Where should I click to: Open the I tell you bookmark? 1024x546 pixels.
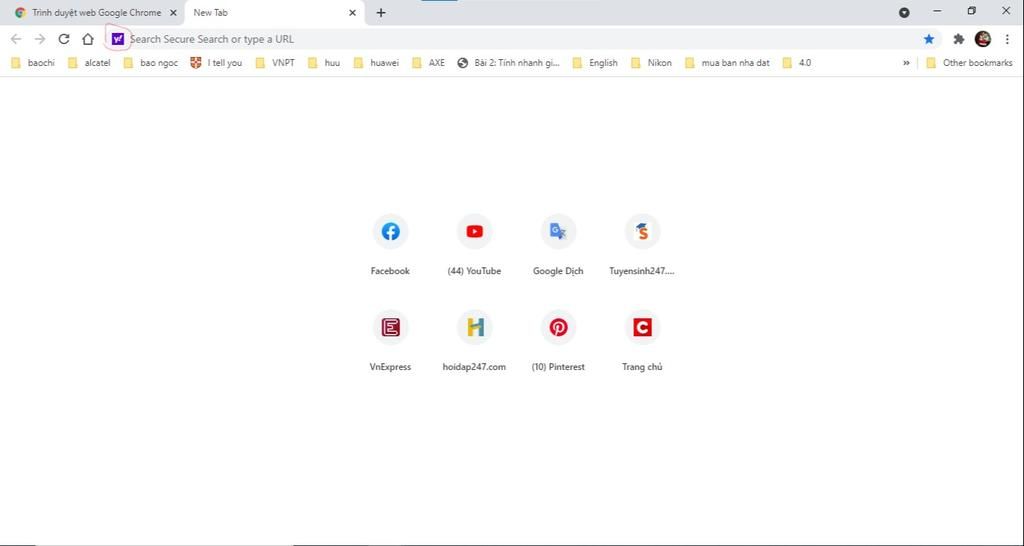pyautogui.click(x=216, y=63)
